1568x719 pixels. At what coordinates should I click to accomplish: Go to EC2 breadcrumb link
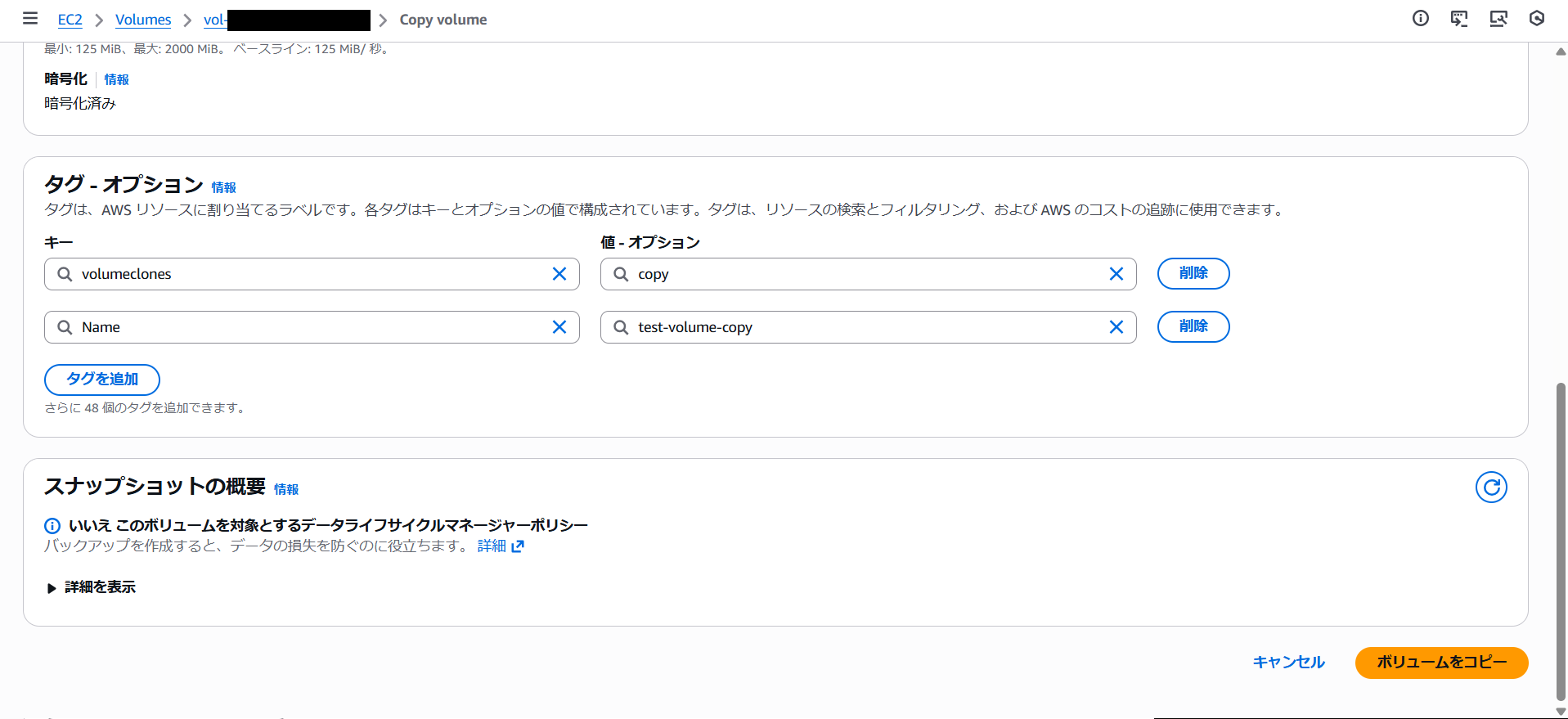(x=70, y=20)
